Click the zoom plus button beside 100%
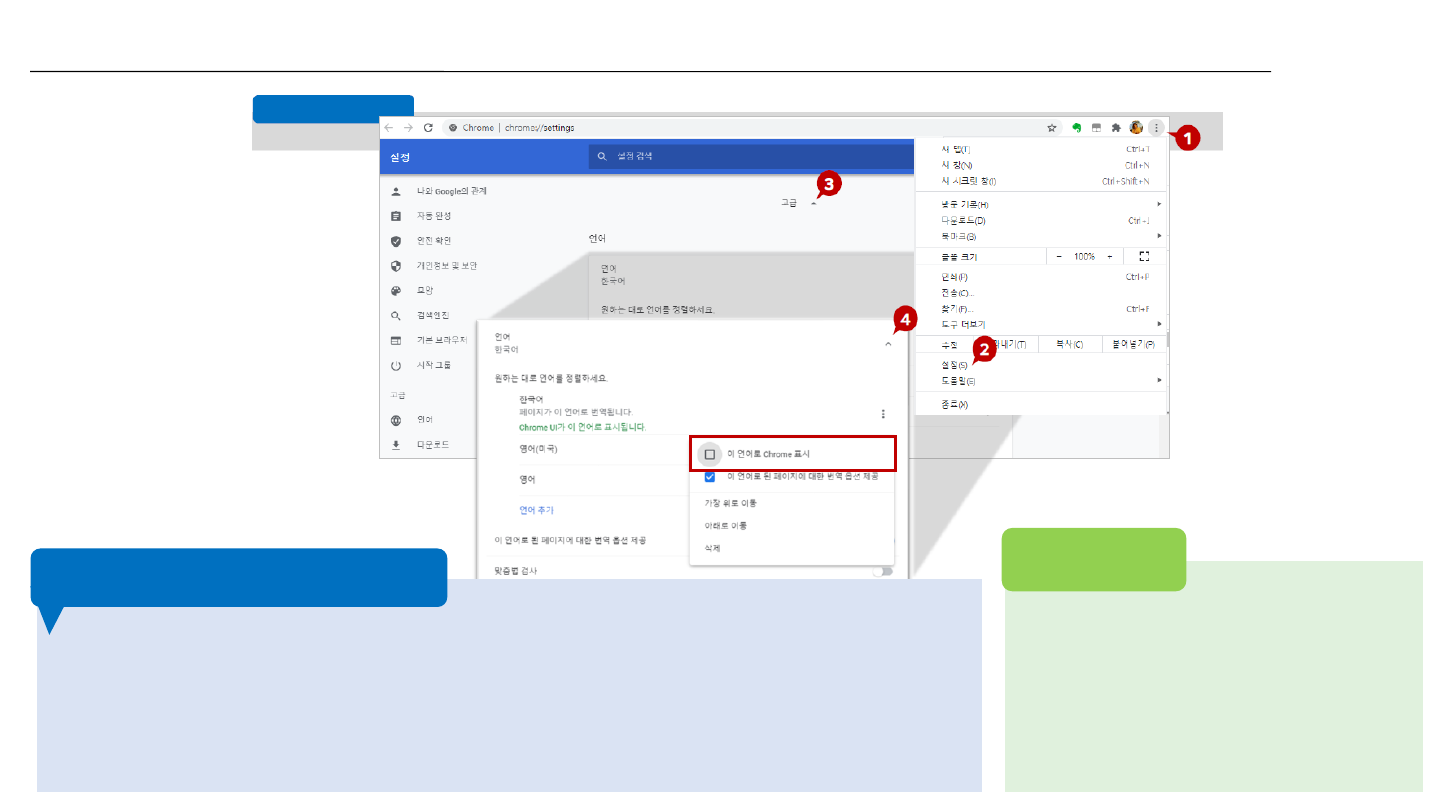The height and width of the screenshot is (810, 1440). point(1109,257)
